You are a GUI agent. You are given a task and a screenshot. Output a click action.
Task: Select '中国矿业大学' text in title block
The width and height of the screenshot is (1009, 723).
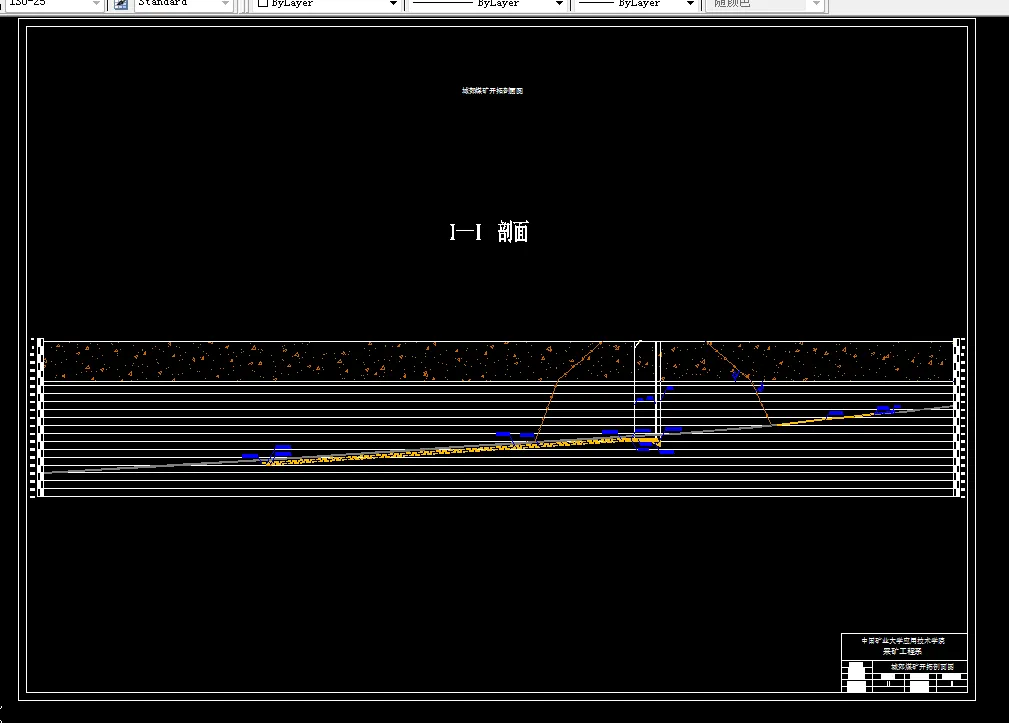[882, 641]
